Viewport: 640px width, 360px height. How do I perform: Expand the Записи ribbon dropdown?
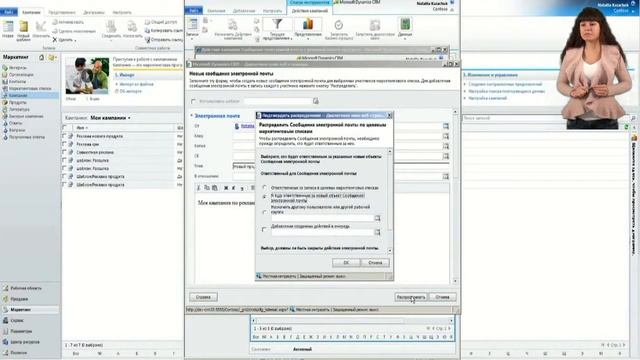click(x=192, y=38)
